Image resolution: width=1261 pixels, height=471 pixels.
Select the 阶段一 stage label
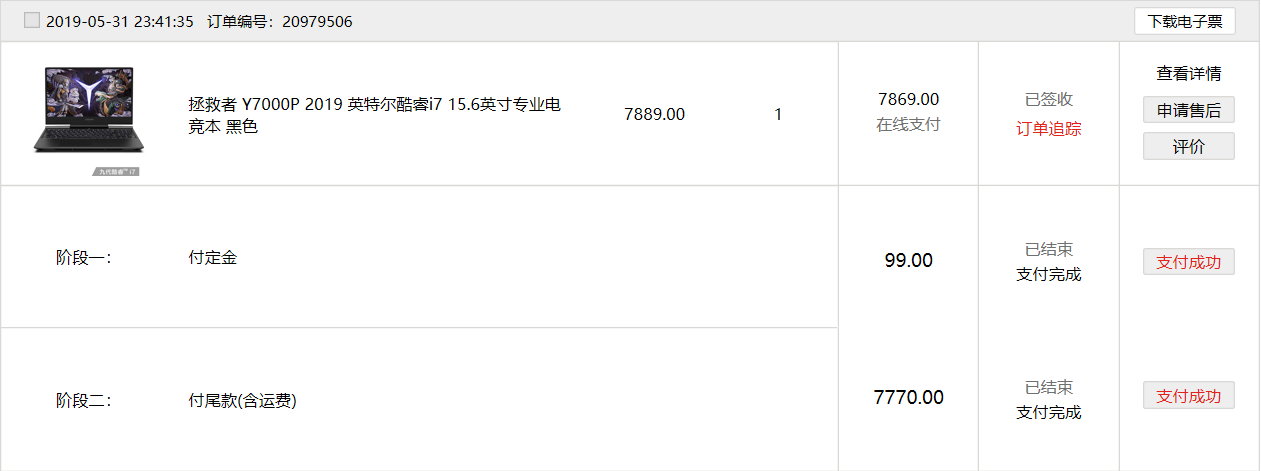pyautogui.click(x=84, y=258)
